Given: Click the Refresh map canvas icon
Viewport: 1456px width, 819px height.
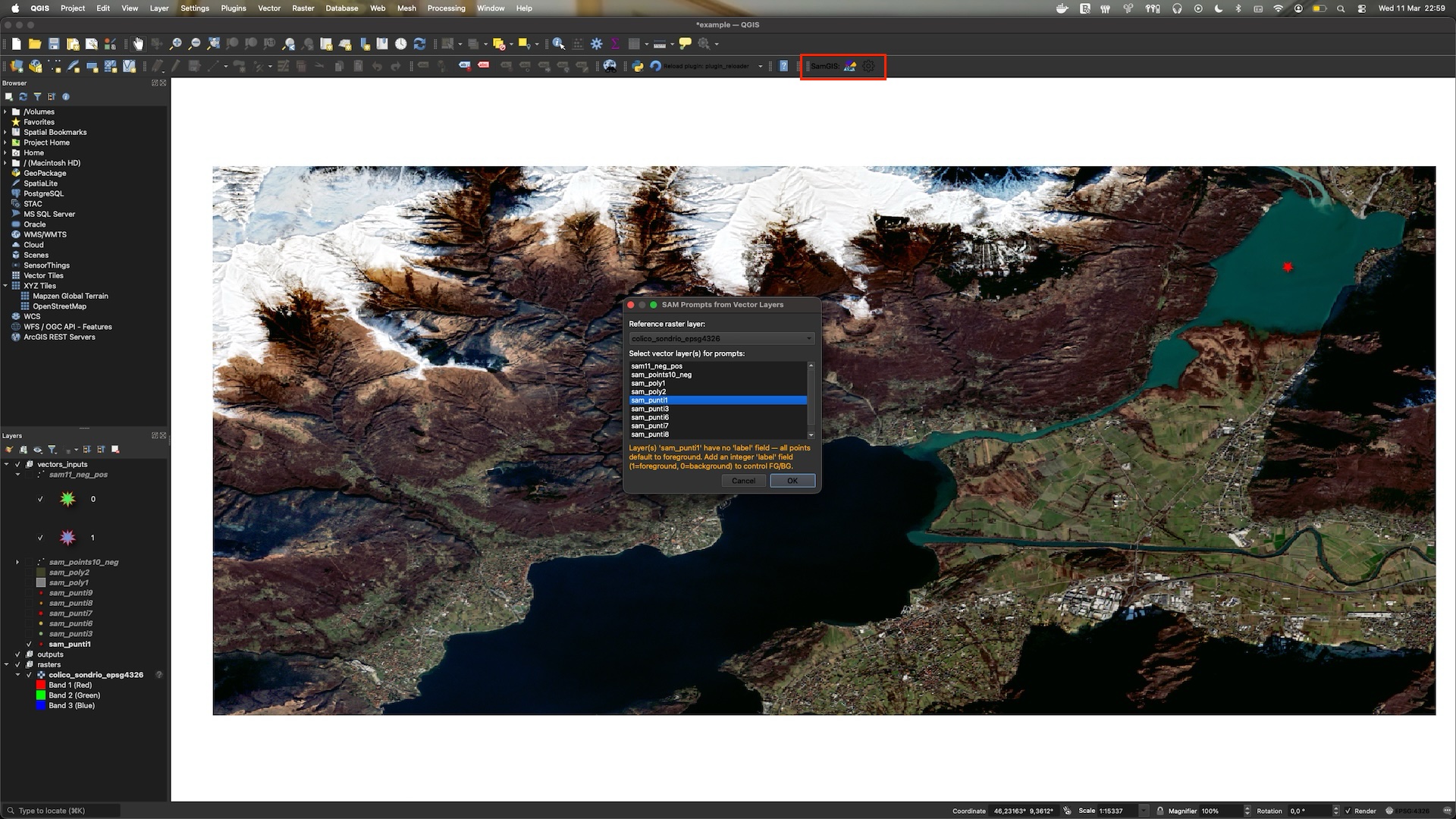Looking at the screenshot, I should point(419,44).
